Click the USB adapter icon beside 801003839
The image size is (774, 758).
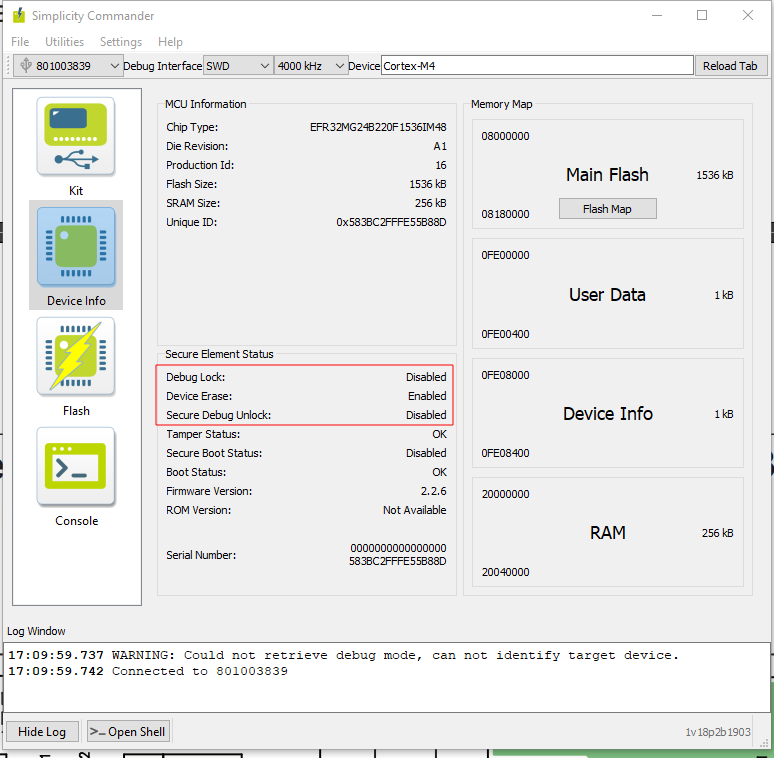[x=26, y=65]
